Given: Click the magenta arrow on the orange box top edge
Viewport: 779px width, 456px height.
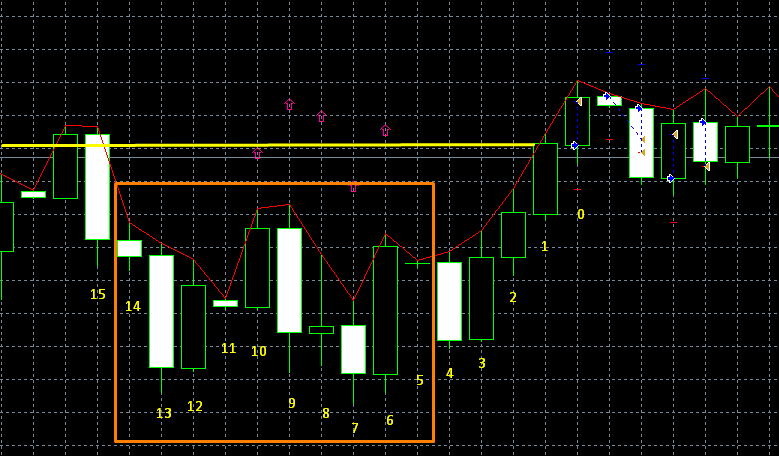Looking at the screenshot, I should pyautogui.click(x=353, y=187).
